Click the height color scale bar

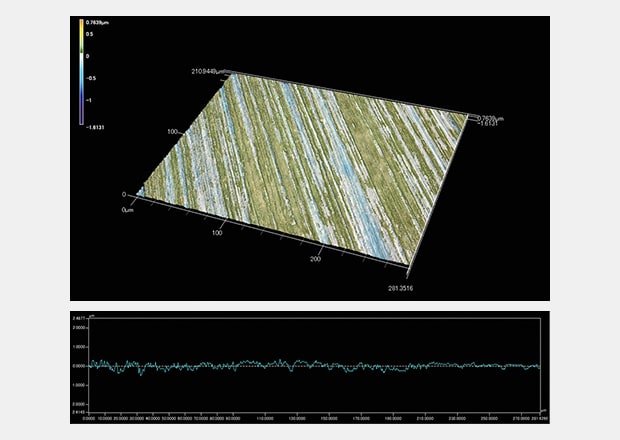[x=82, y=72]
